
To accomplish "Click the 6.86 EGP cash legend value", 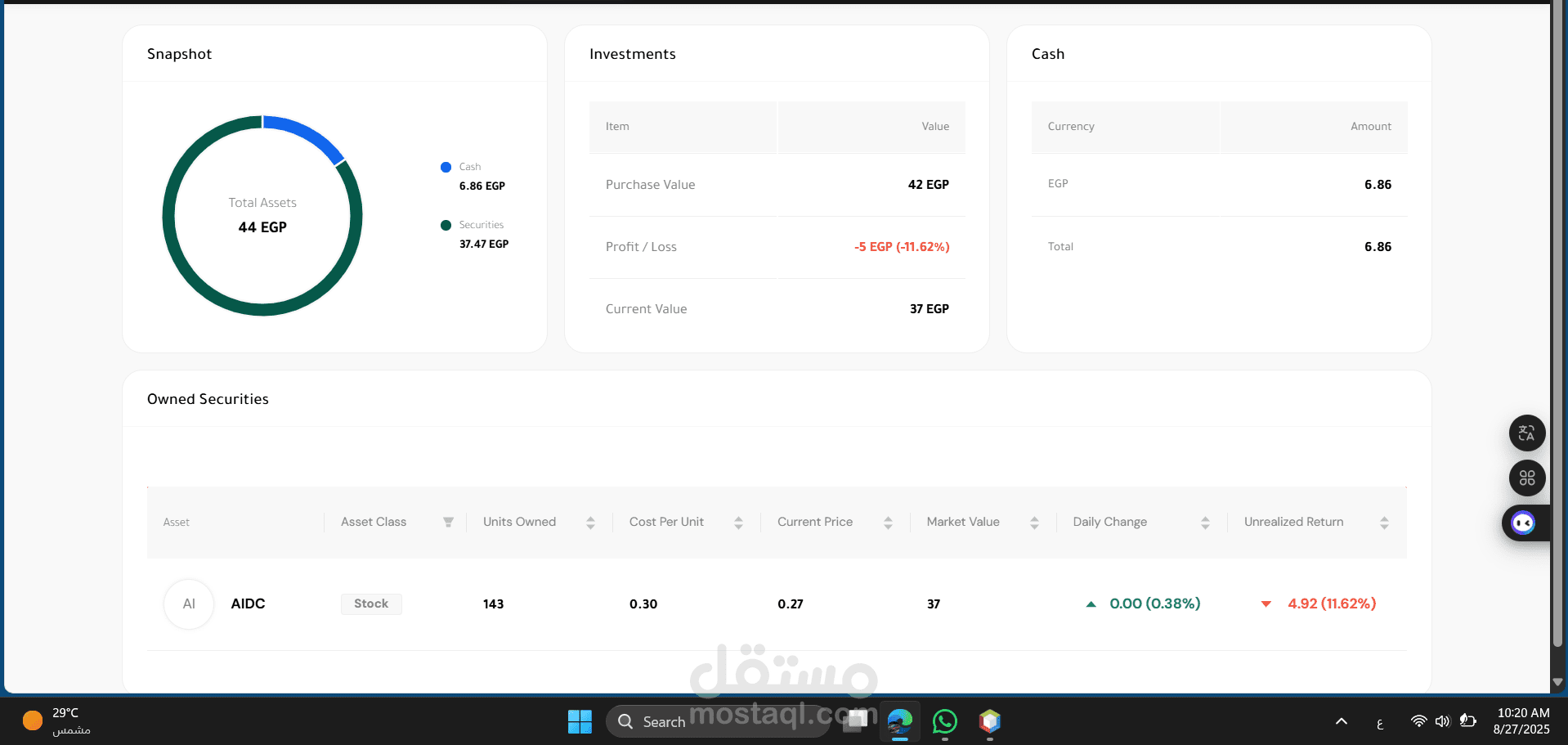I will [x=482, y=186].
